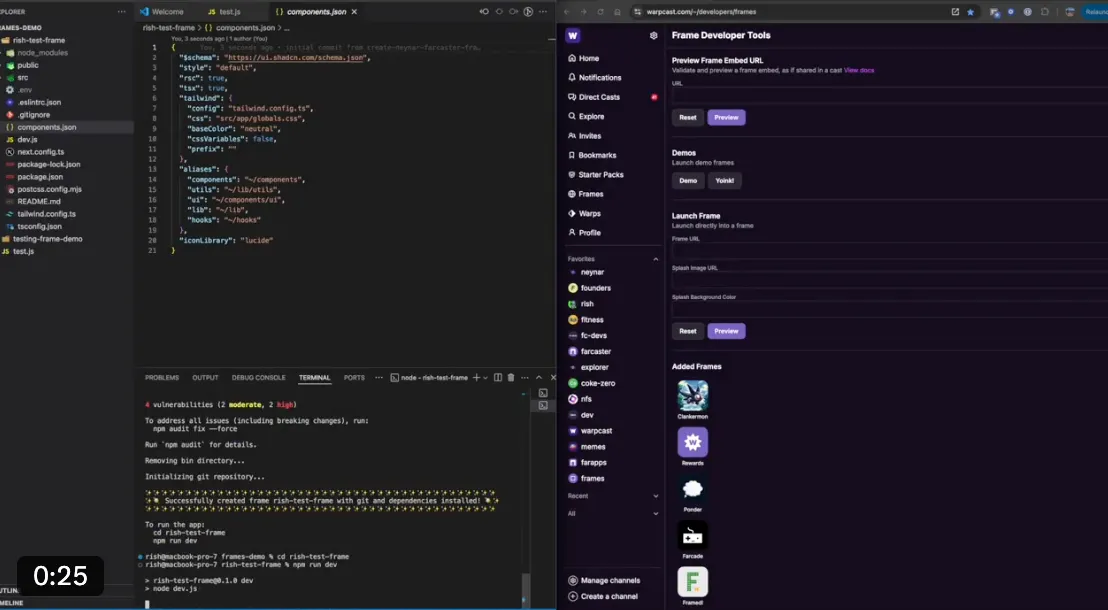Open the Framed! added frame

click(x=692, y=582)
